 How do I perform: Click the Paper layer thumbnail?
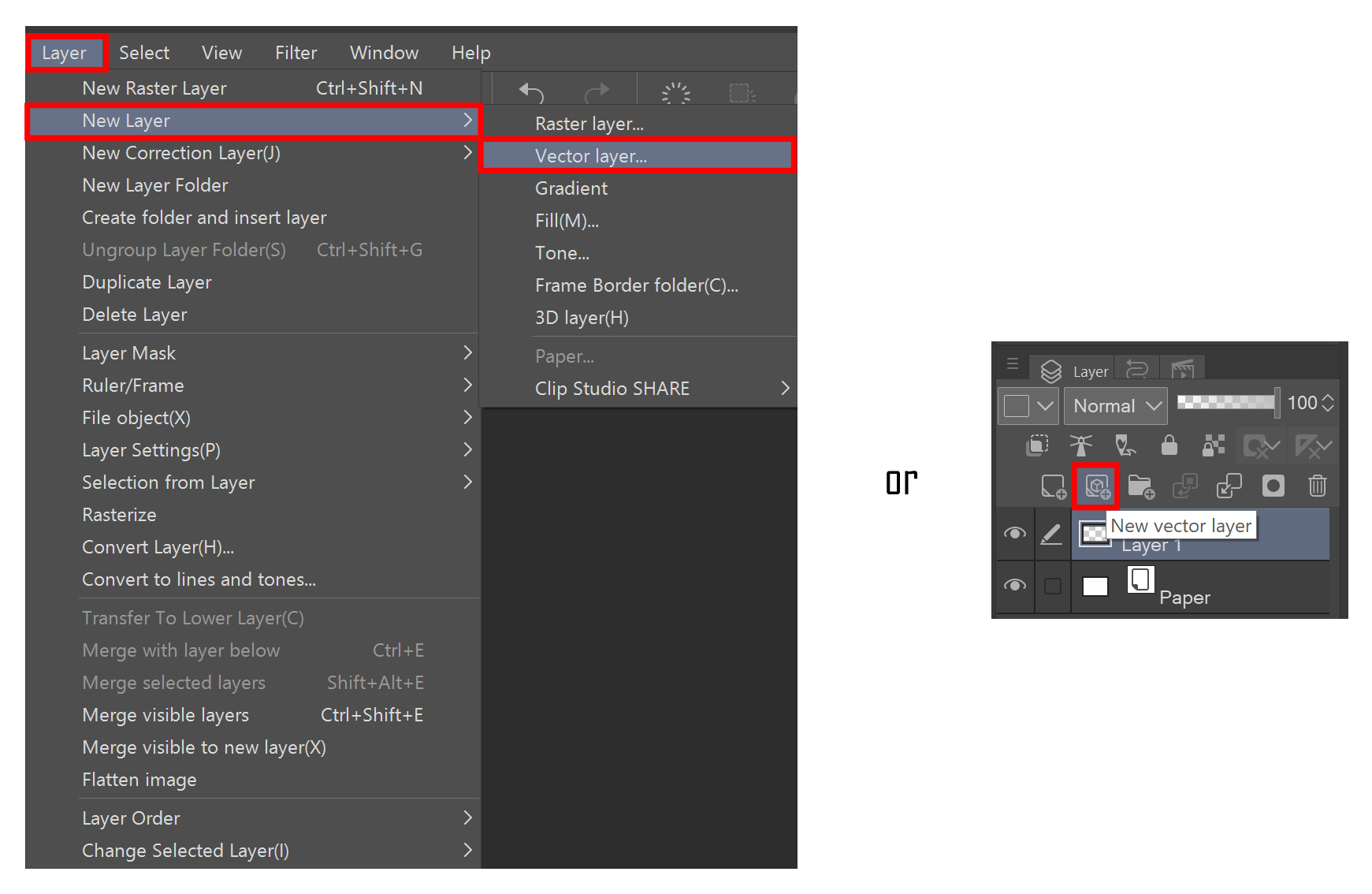pyautogui.click(x=1095, y=586)
